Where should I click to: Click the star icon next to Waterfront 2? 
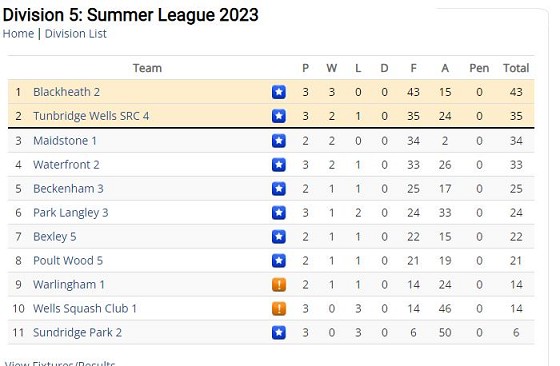tap(279, 165)
